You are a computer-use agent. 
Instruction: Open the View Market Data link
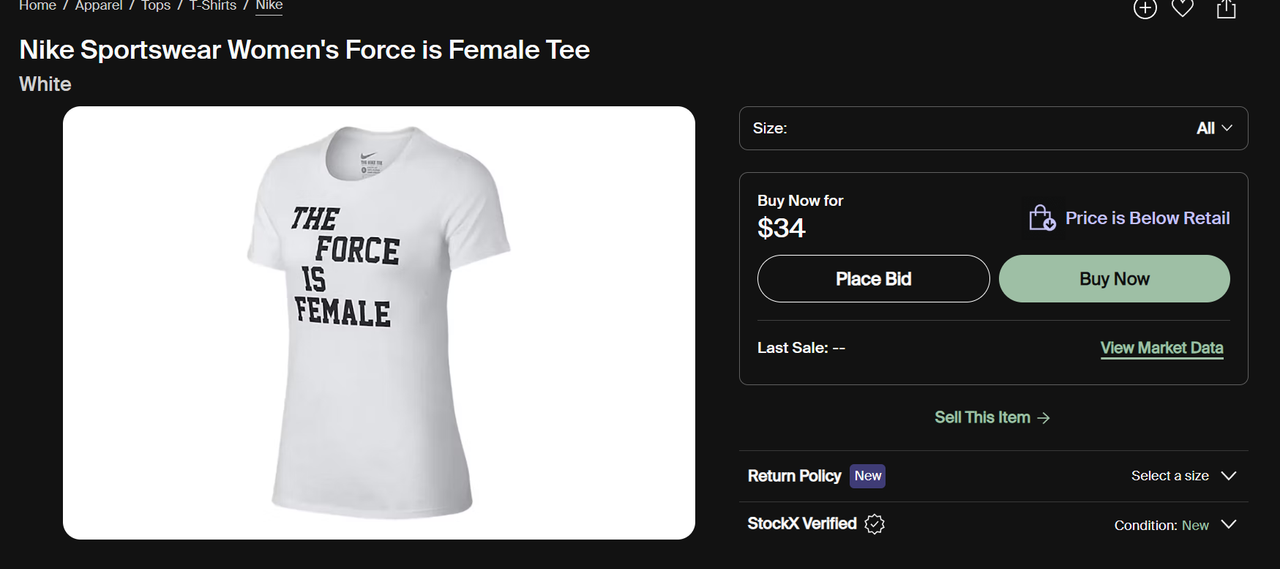1161,348
